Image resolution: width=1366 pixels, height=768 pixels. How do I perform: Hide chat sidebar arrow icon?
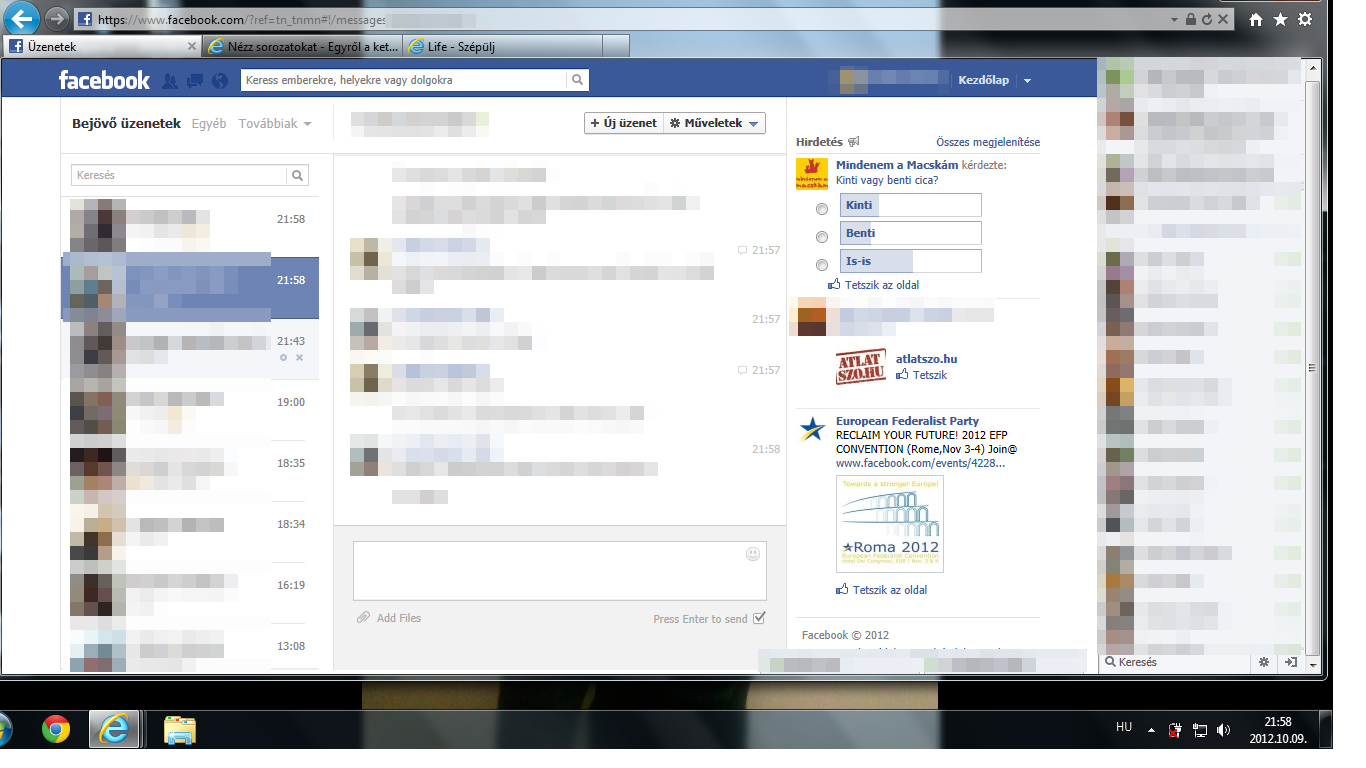[1291, 662]
